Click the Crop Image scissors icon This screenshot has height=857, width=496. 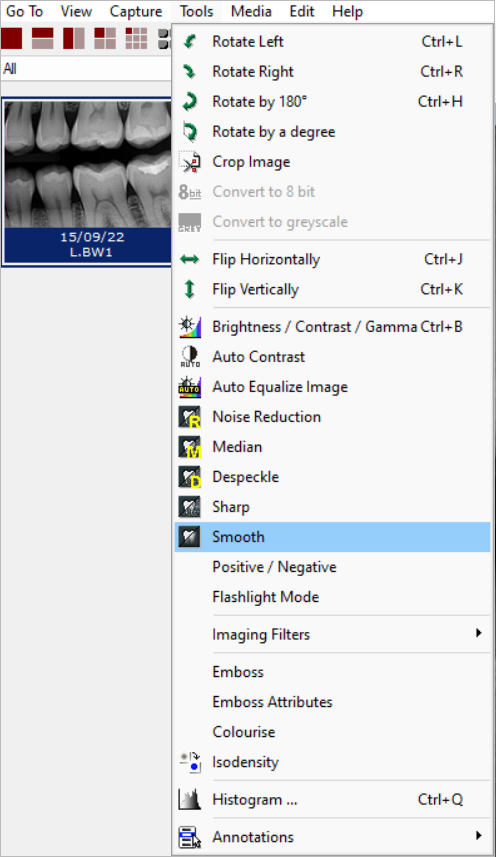click(x=190, y=162)
